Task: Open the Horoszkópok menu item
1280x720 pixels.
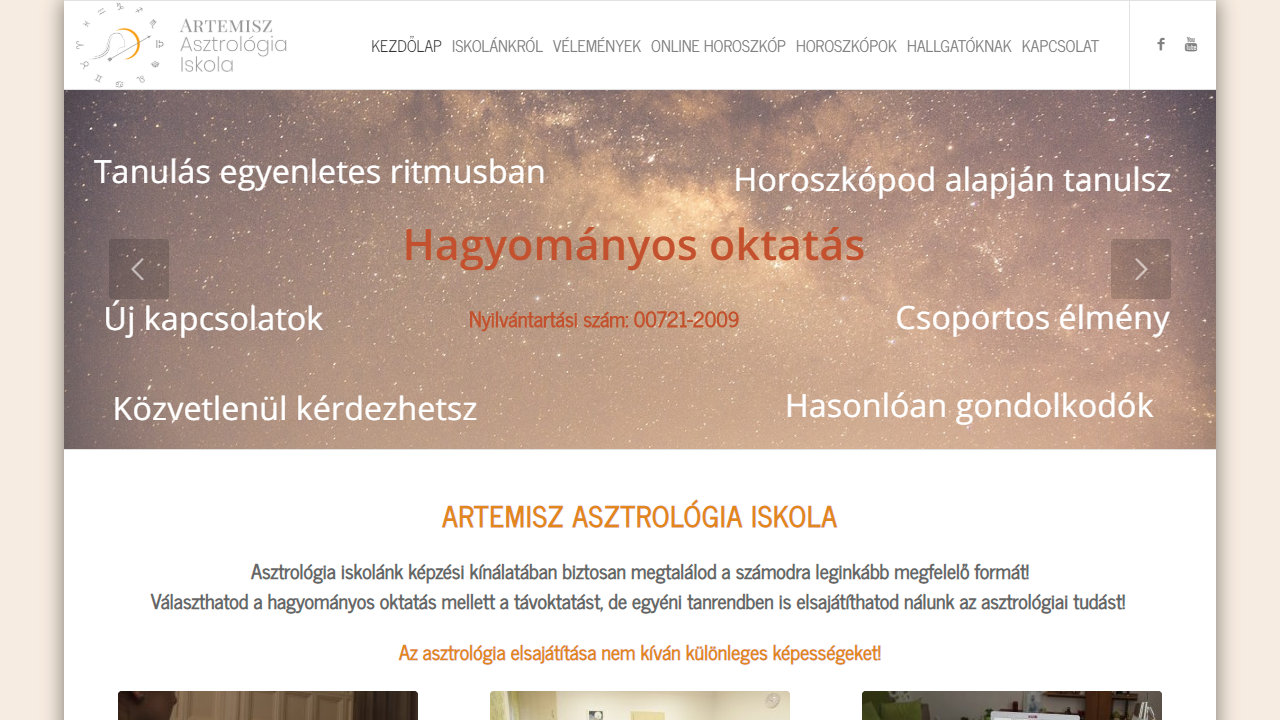Action: tap(846, 46)
